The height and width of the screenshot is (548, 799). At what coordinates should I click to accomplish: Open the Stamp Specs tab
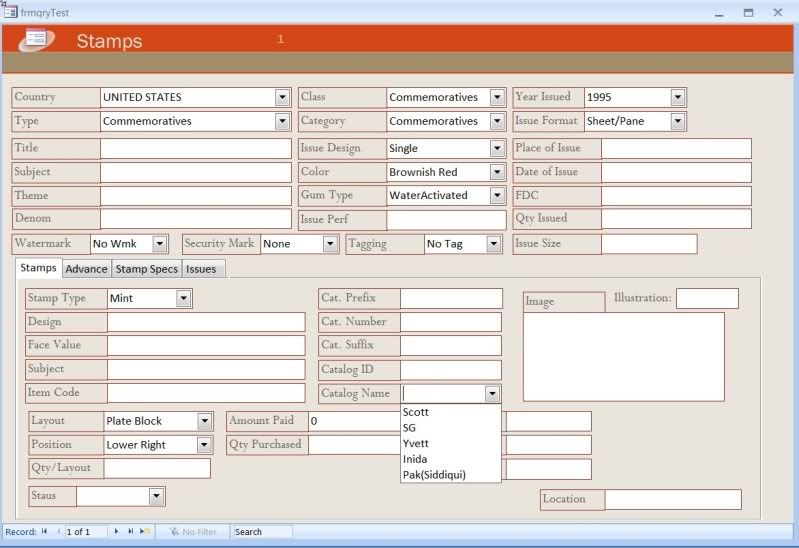click(146, 269)
